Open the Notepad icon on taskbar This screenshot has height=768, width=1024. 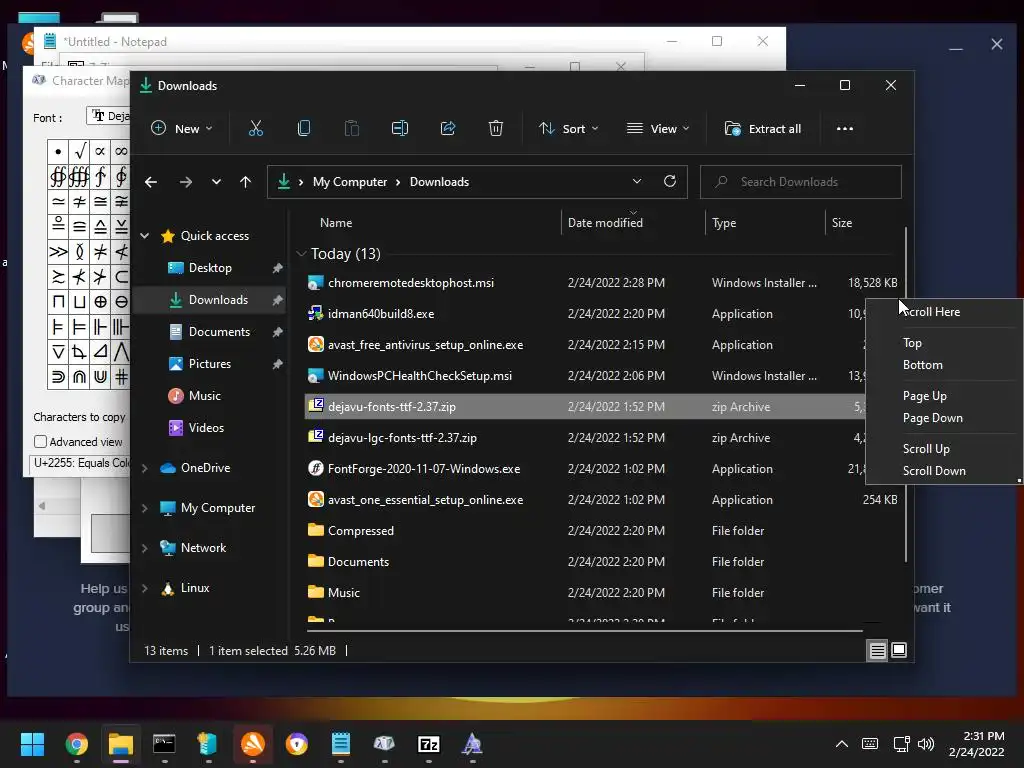pos(341,744)
